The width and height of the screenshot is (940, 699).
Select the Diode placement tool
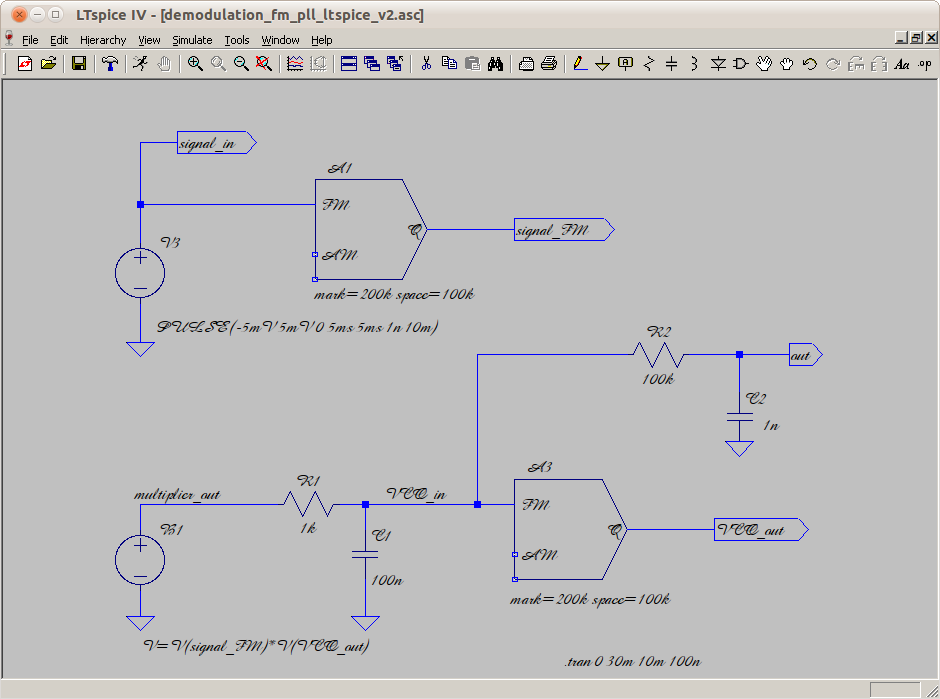[718, 64]
